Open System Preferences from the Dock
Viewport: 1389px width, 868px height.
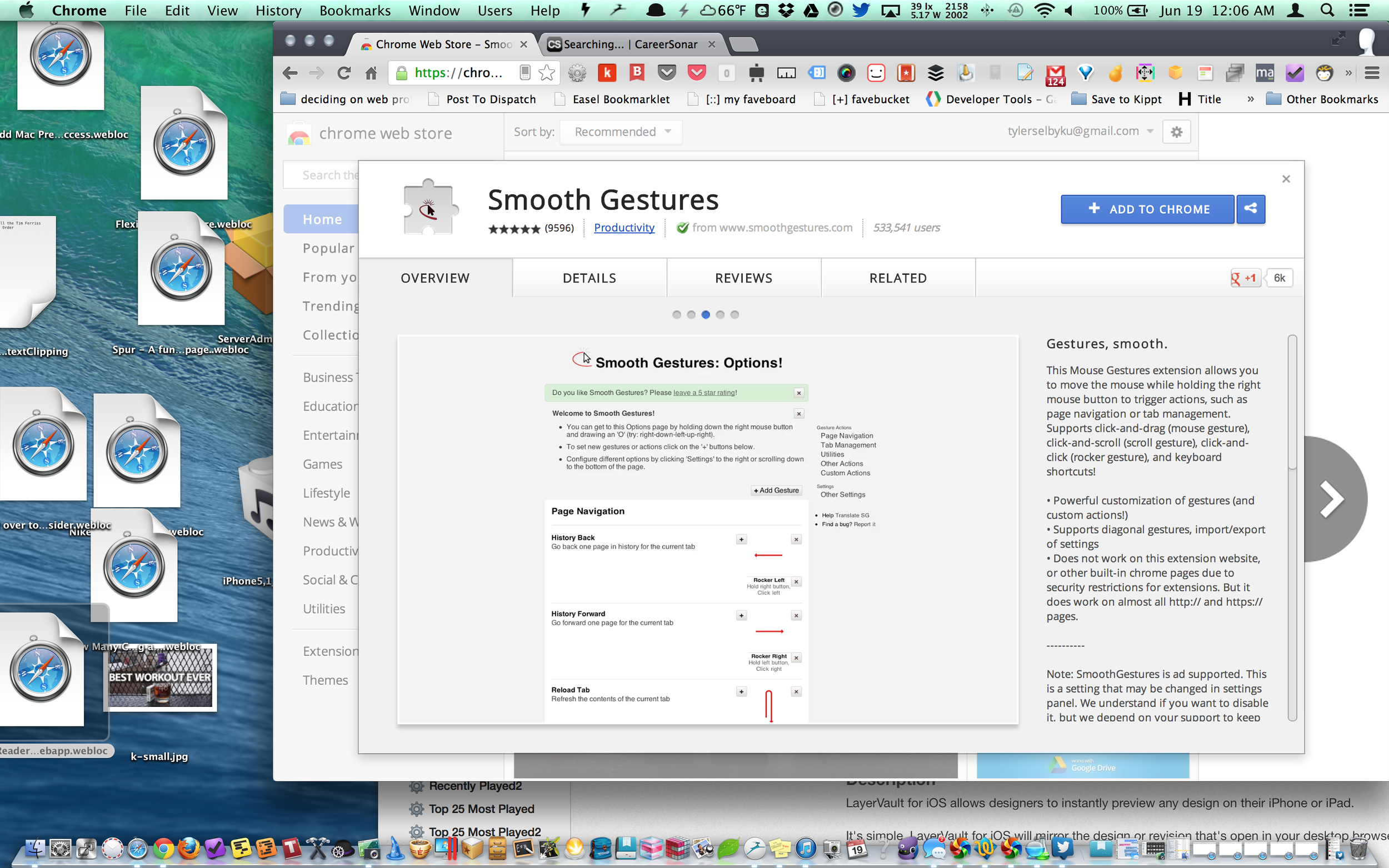tap(61, 849)
